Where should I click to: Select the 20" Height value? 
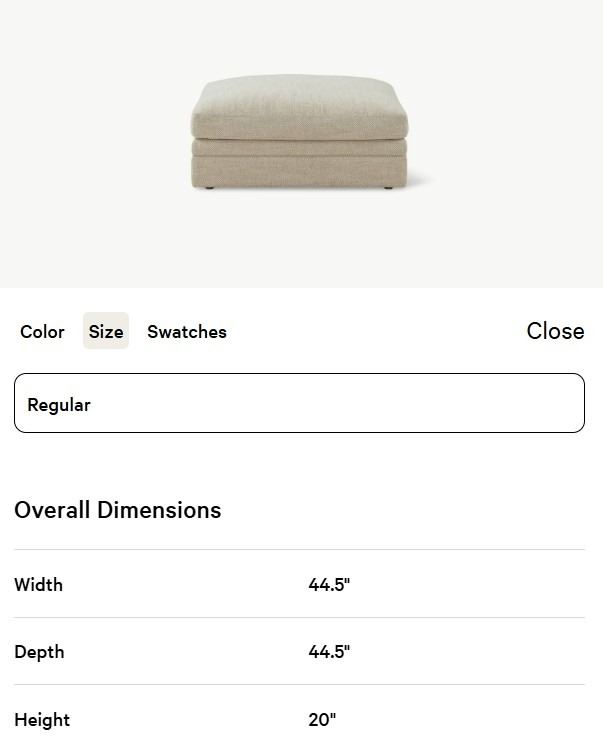(322, 720)
